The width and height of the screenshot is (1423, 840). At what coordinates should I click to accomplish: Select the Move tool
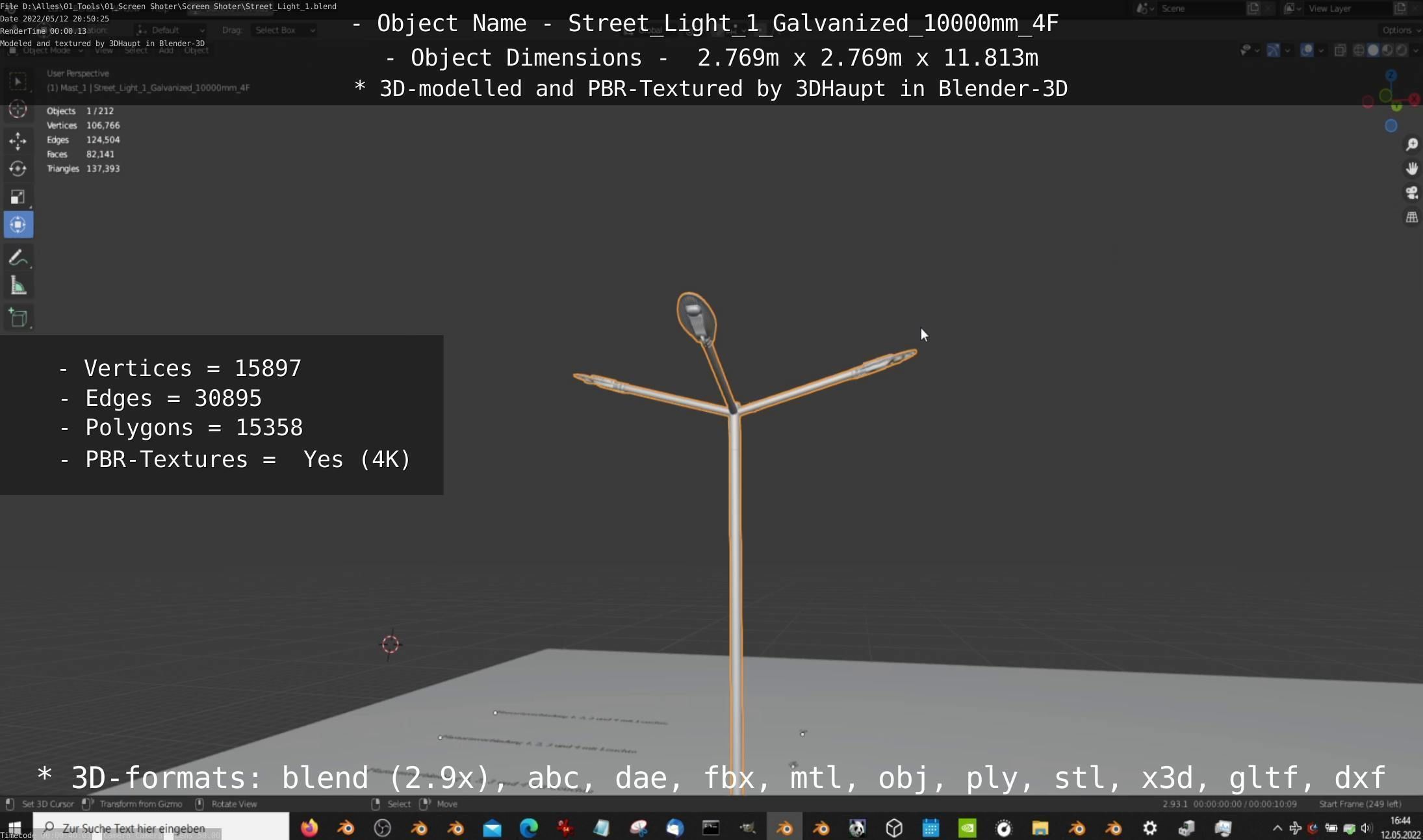tap(18, 140)
